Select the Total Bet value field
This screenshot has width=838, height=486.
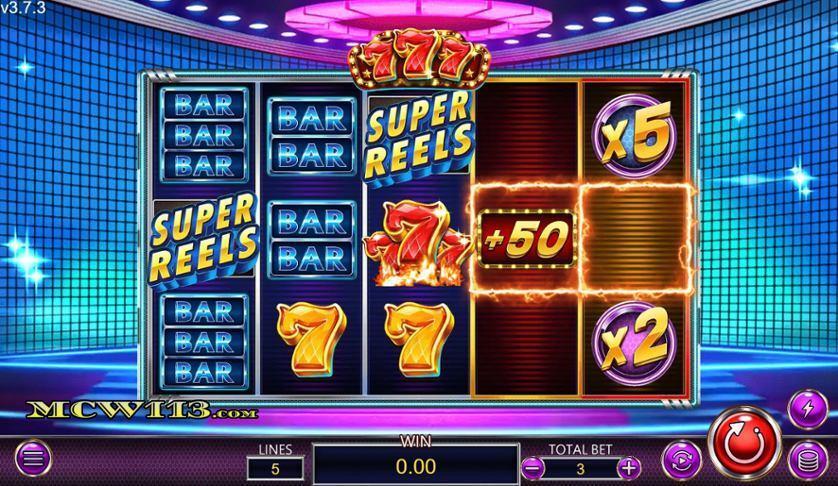pos(580,469)
